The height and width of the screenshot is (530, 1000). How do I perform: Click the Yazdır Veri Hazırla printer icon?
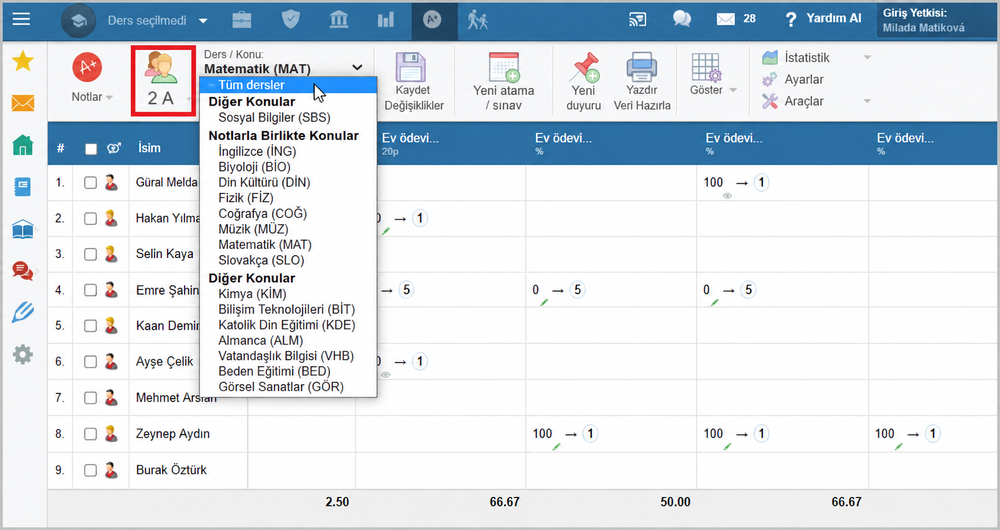coord(642,67)
